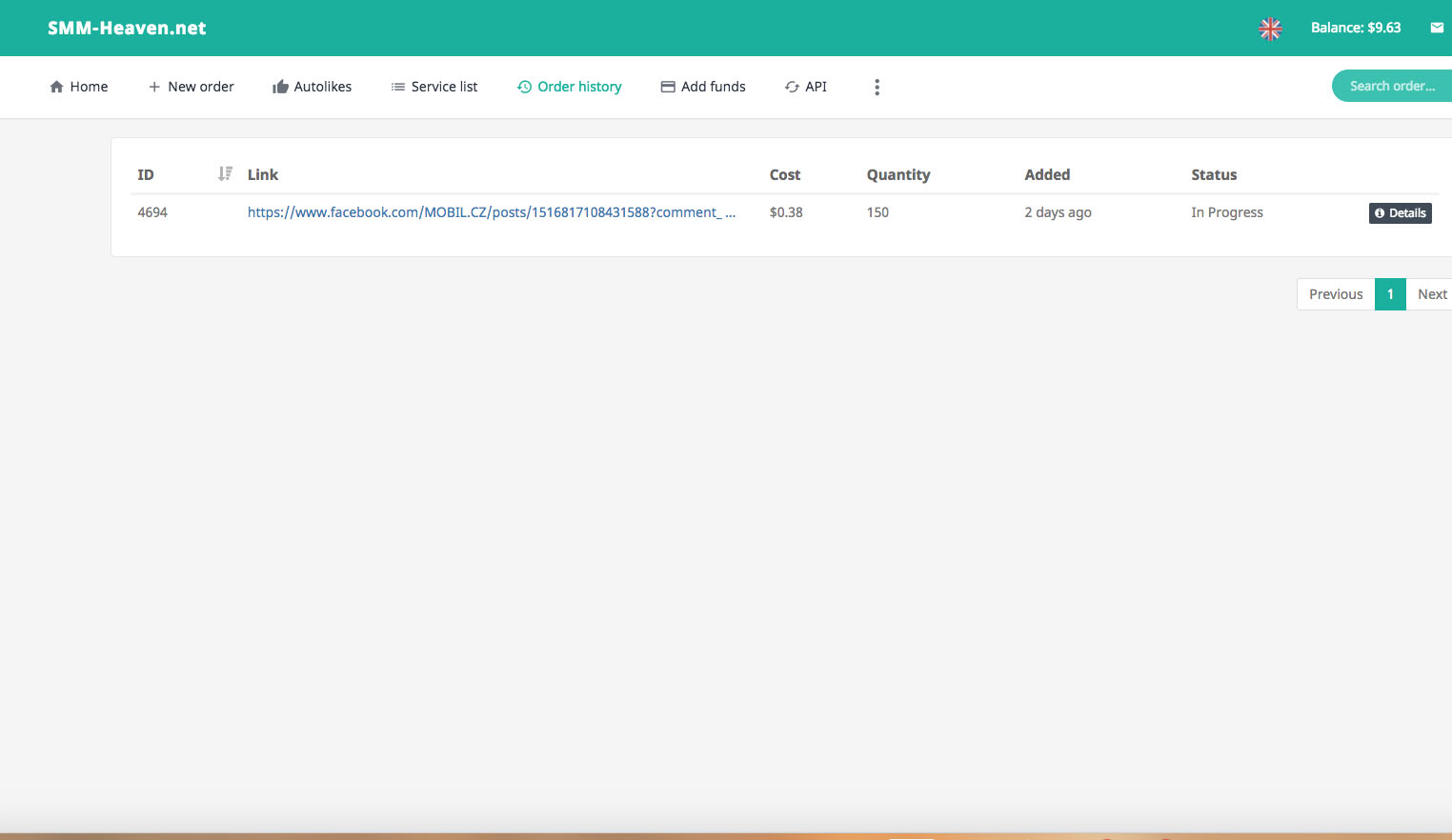
Task: Sort orders using the ID sort icon
Action: [225, 173]
